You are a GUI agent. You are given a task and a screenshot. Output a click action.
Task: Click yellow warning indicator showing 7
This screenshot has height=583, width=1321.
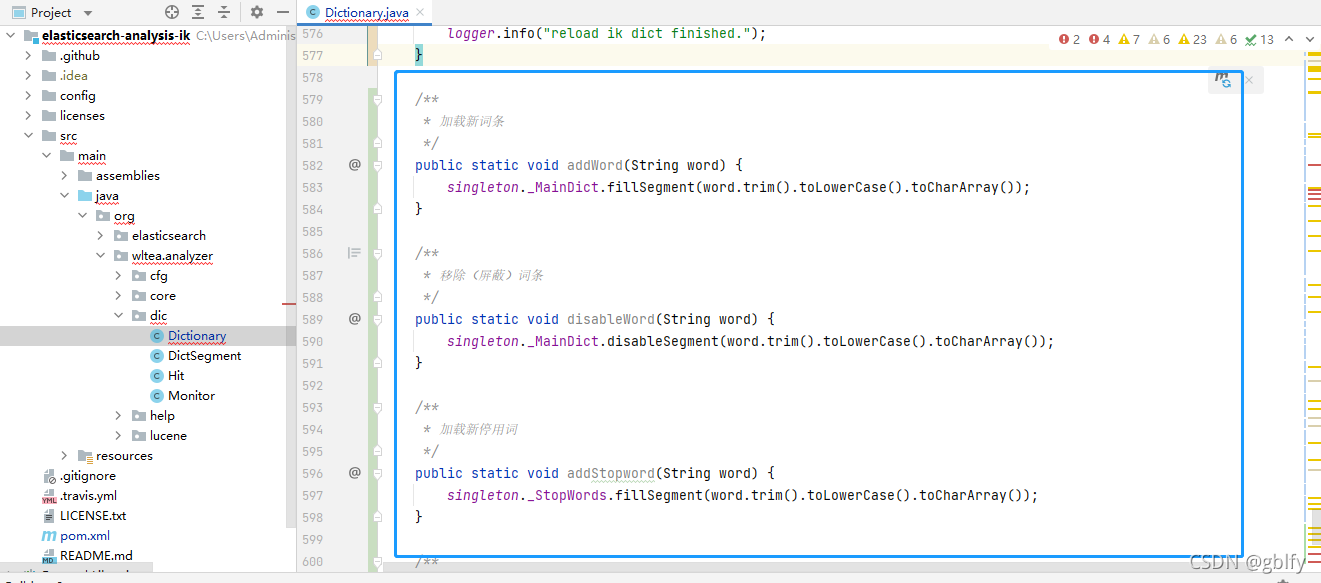tap(1130, 39)
